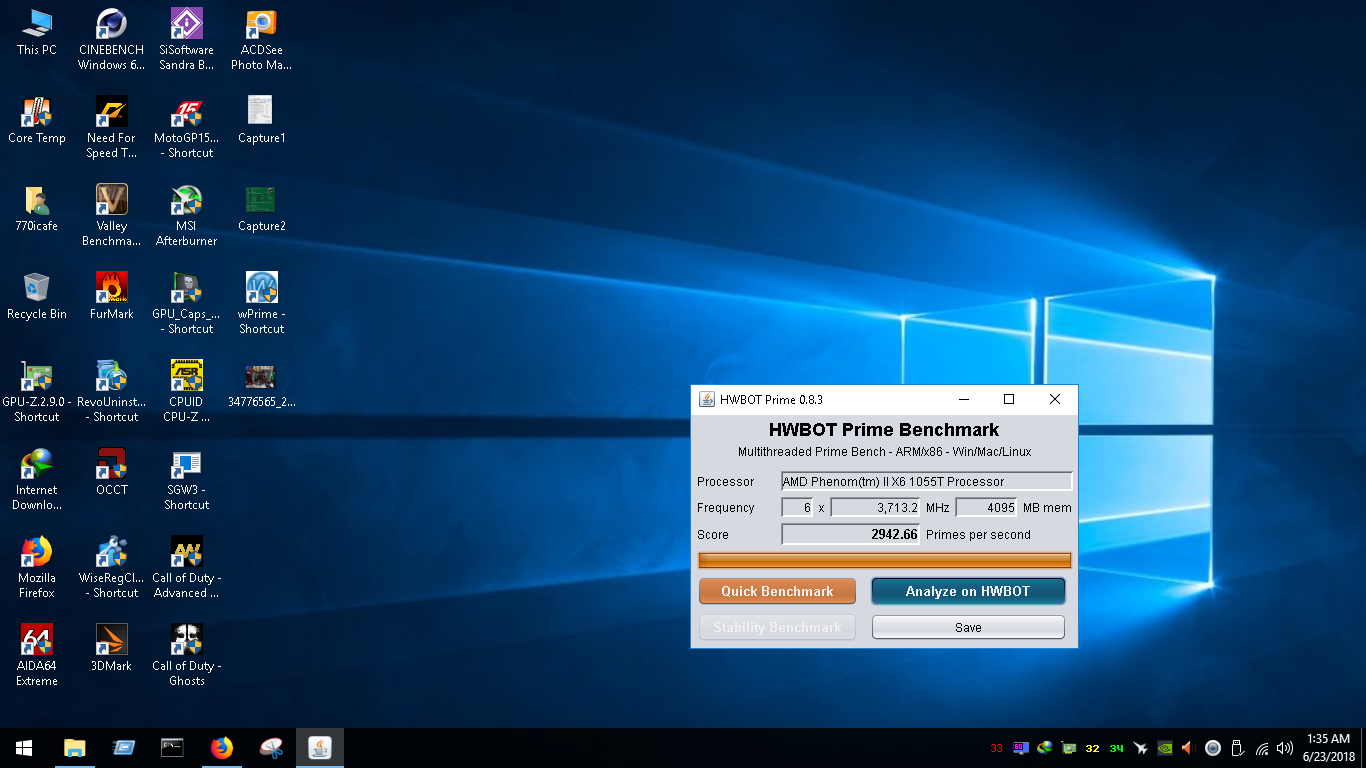Click Safely Remove Hardware USB tray icon
The image size is (1366, 768).
(1237, 748)
